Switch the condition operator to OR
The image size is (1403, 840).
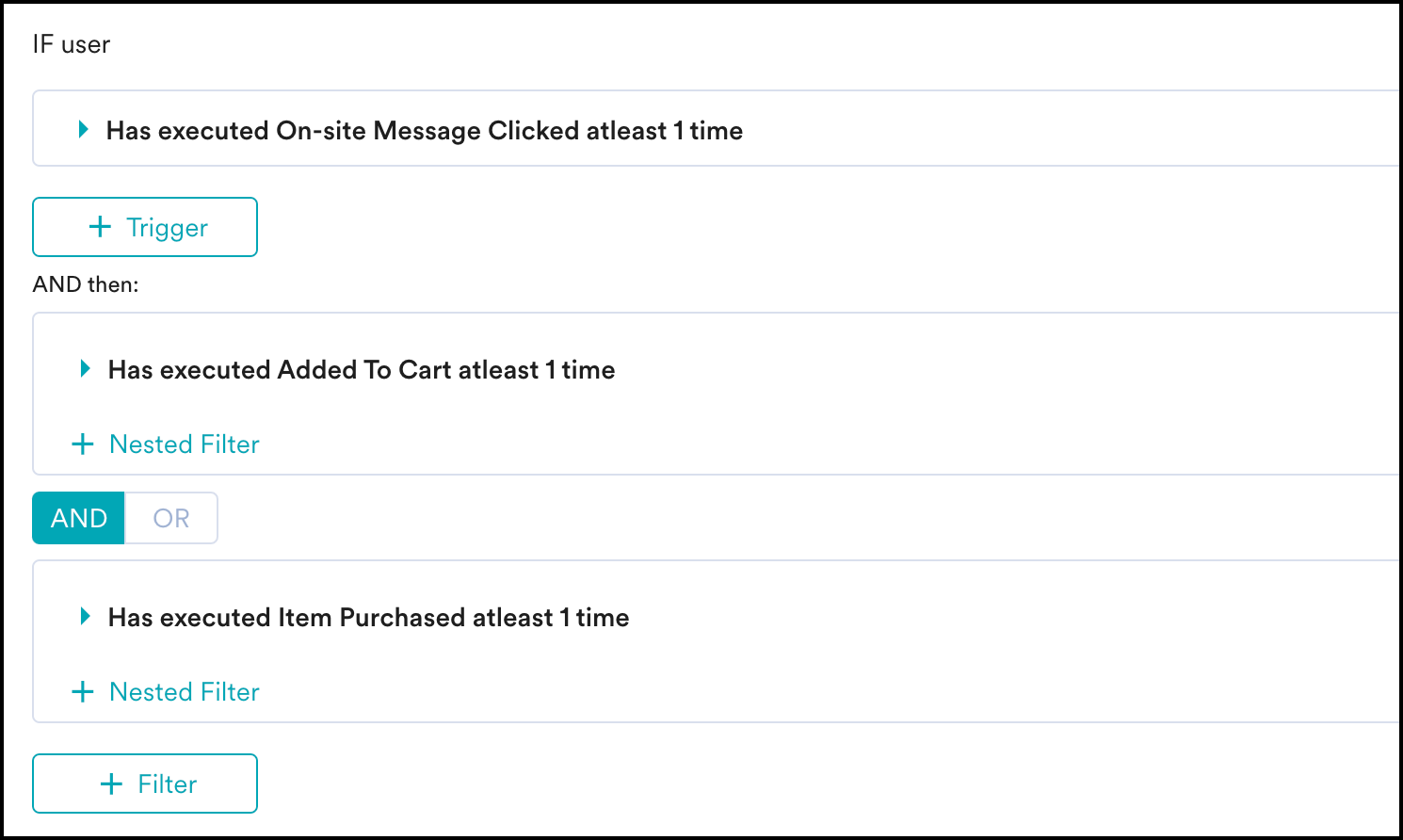pos(171,518)
